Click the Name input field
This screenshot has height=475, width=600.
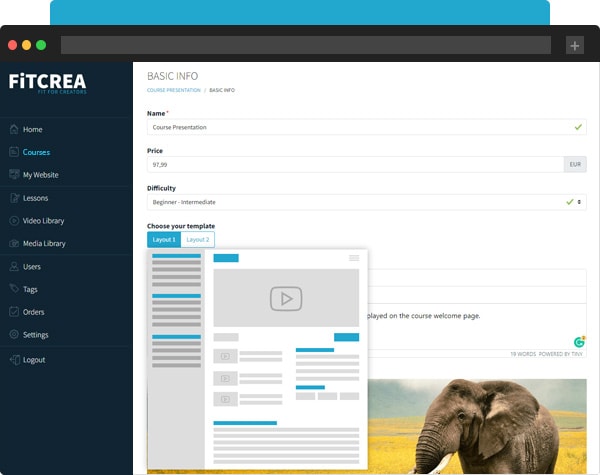(367, 127)
